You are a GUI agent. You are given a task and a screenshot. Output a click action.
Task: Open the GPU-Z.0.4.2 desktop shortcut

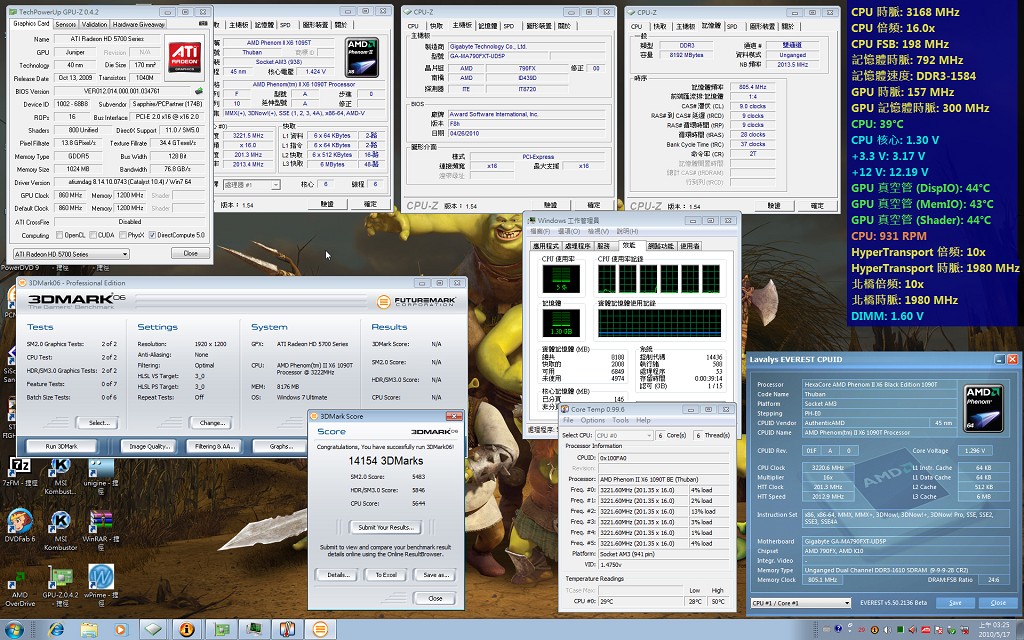tap(60, 586)
